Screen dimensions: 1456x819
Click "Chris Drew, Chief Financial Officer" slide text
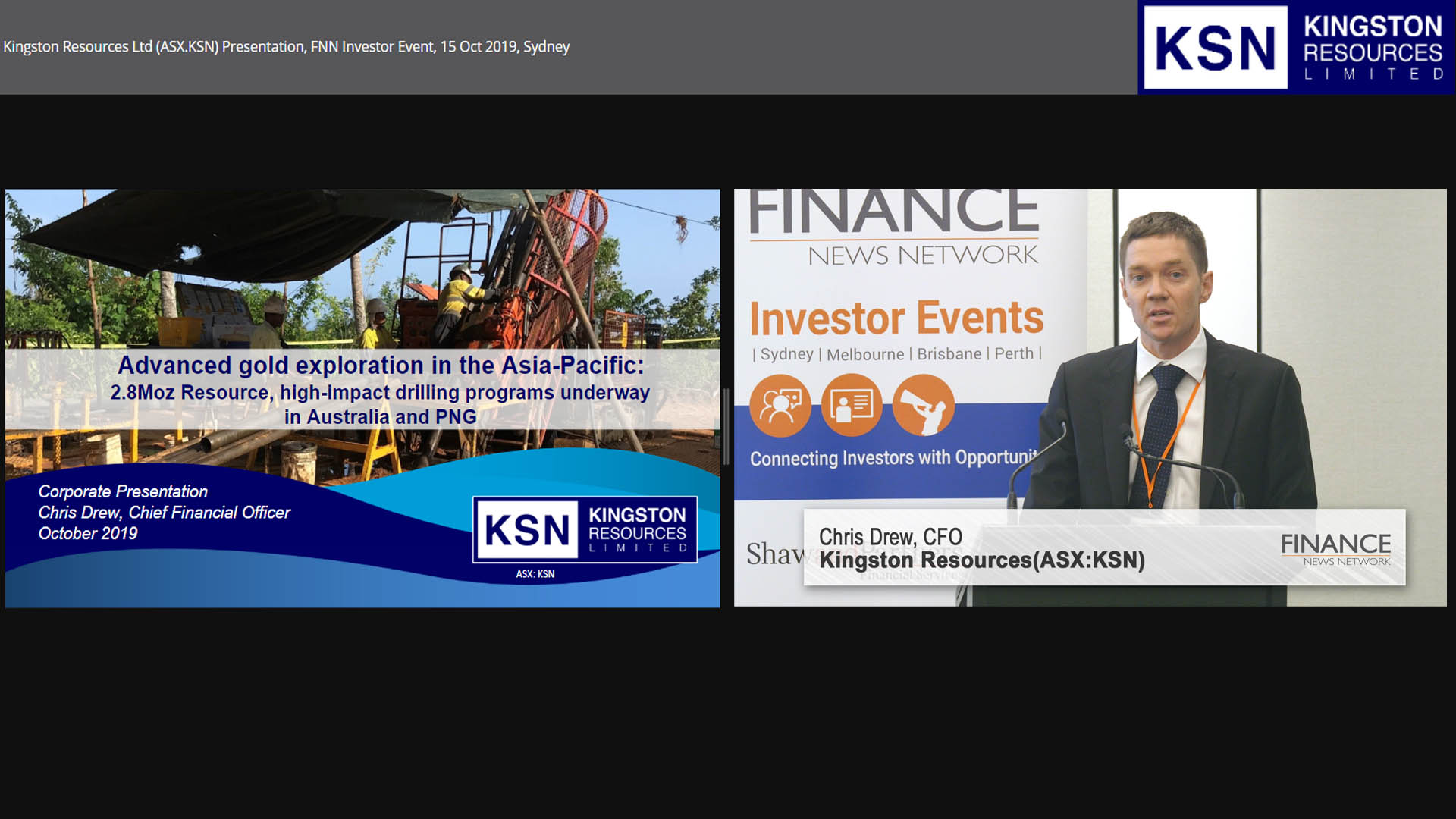165,513
